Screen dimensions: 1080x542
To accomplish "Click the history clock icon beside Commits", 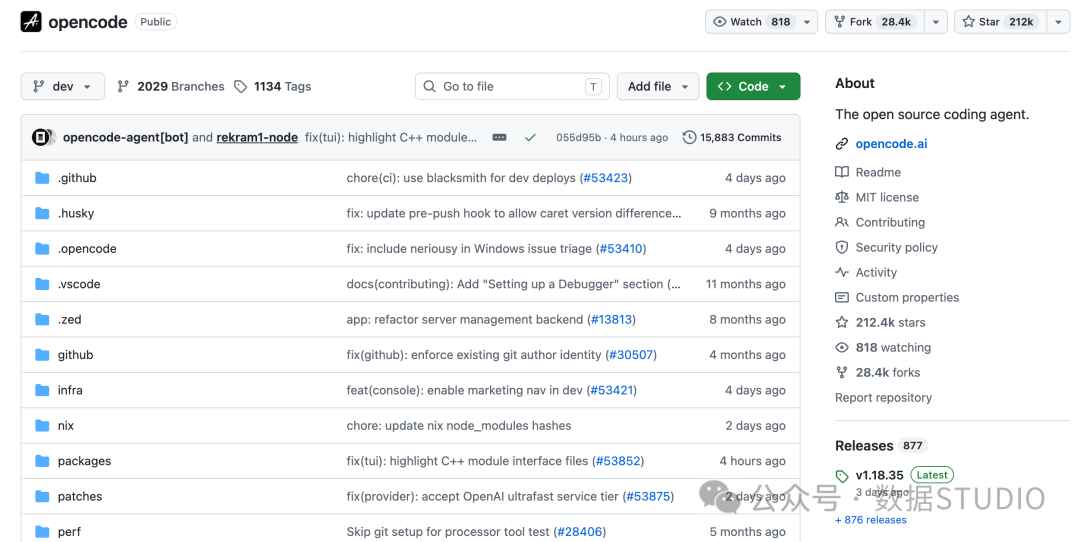I will click(x=689, y=137).
